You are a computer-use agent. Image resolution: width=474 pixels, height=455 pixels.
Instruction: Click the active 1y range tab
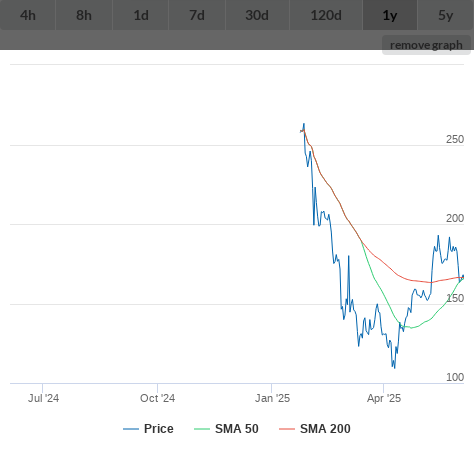(390, 15)
